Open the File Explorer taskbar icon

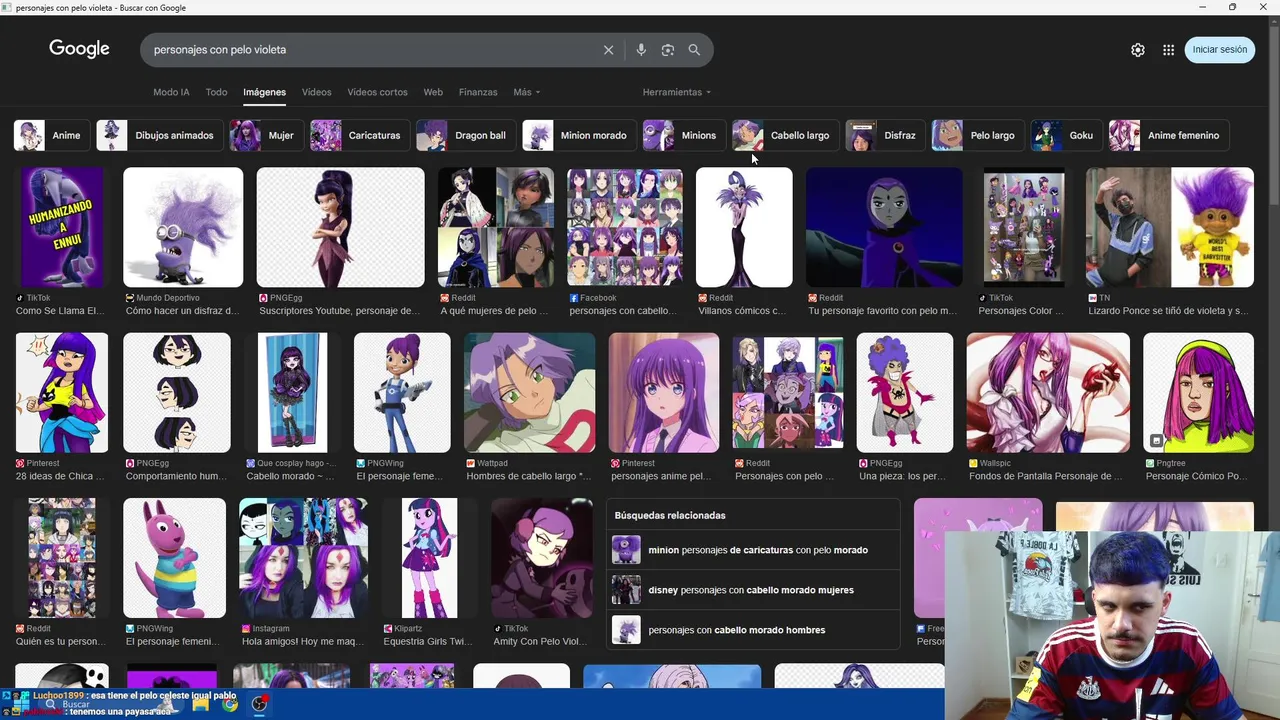pos(201,704)
